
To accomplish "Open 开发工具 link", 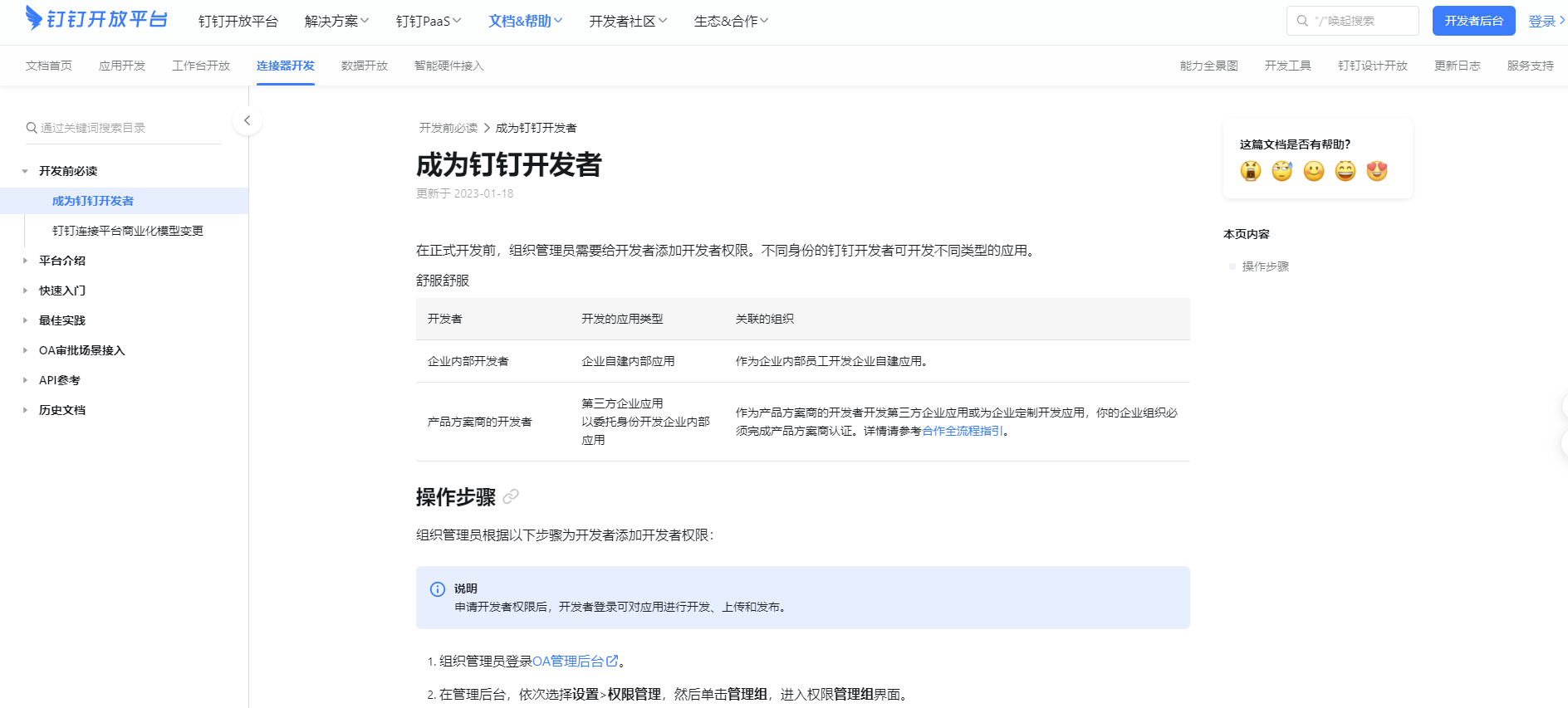I will 1288,66.
